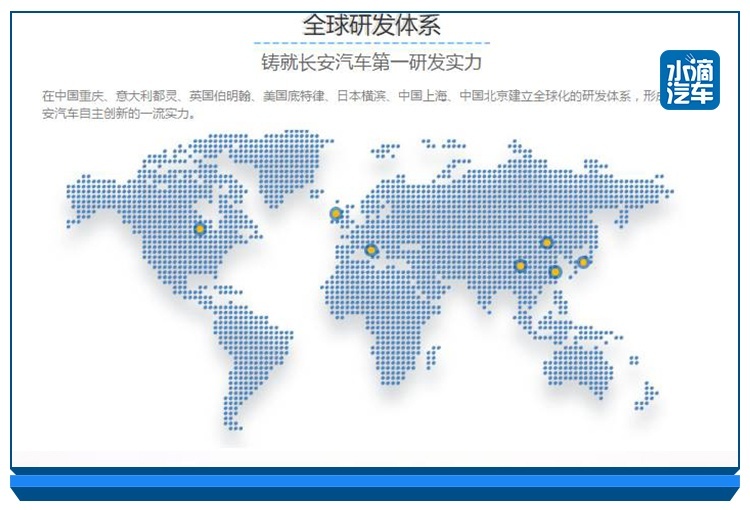Click the Beijing marker in northern China
The image size is (750, 510).
tap(547, 243)
